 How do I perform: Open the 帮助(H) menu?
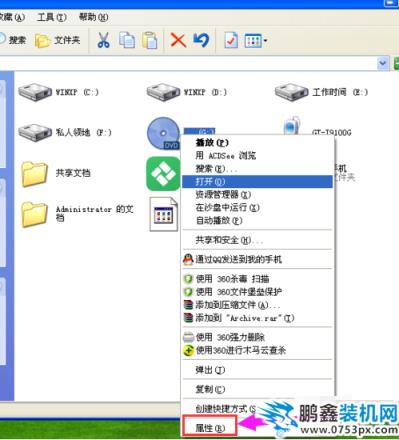pyautogui.click(x=93, y=17)
